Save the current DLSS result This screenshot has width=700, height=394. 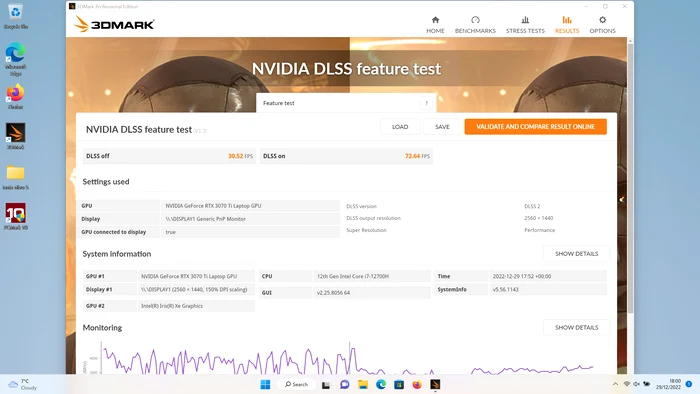point(442,127)
